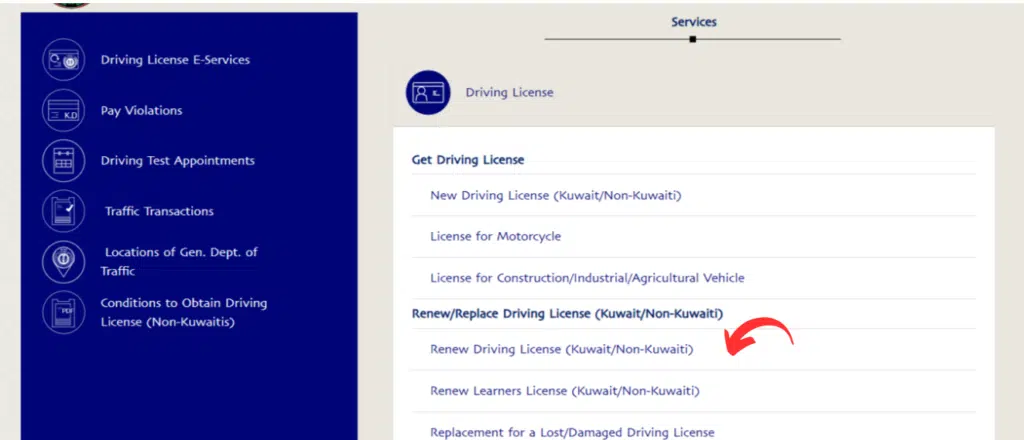This screenshot has height=440, width=1024.
Task: Open Pay Violations in sidebar
Action: pyautogui.click(x=141, y=110)
